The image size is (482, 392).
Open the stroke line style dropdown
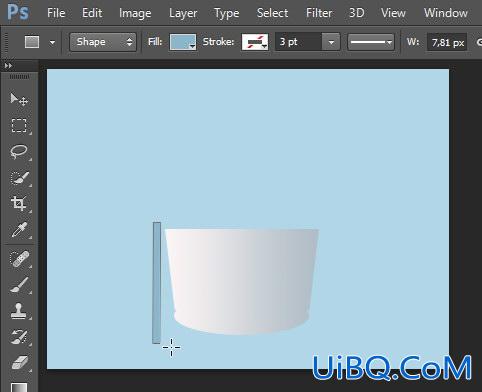tap(371, 42)
